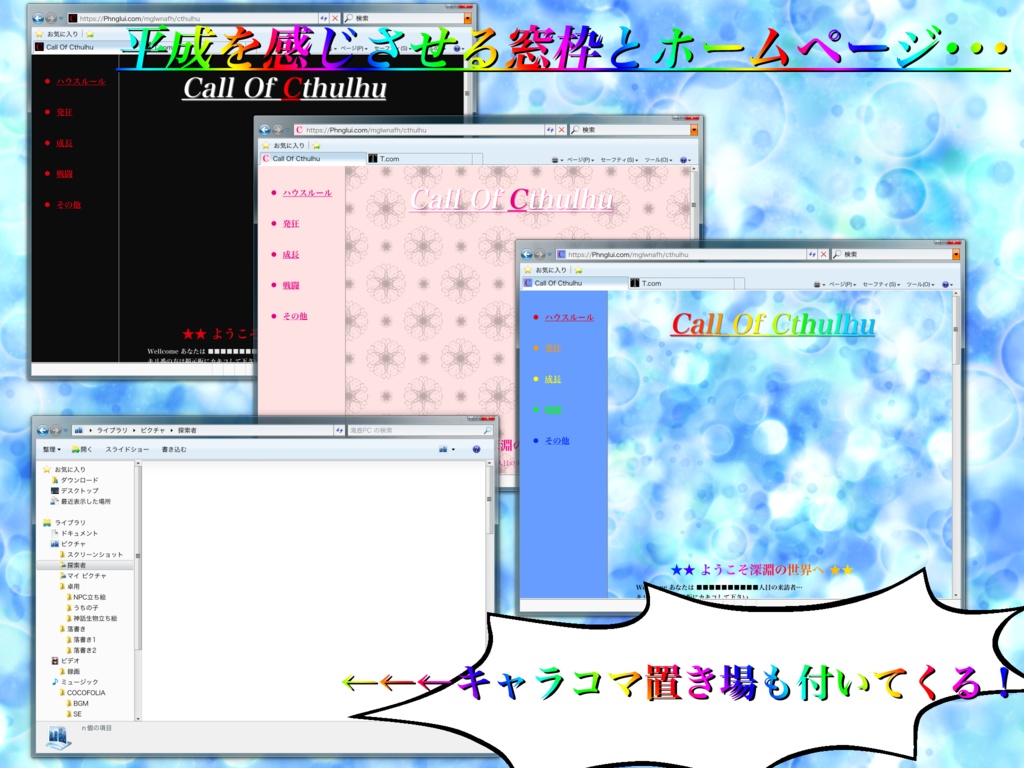Stop loading in the pink-theme browser
The width and height of the screenshot is (1024, 768).
pyautogui.click(x=562, y=130)
